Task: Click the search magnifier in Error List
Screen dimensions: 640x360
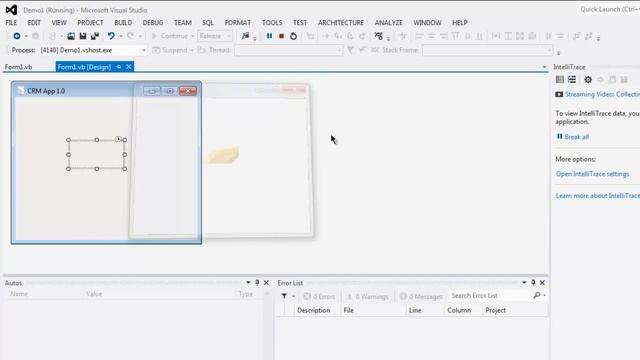Action: (537, 295)
